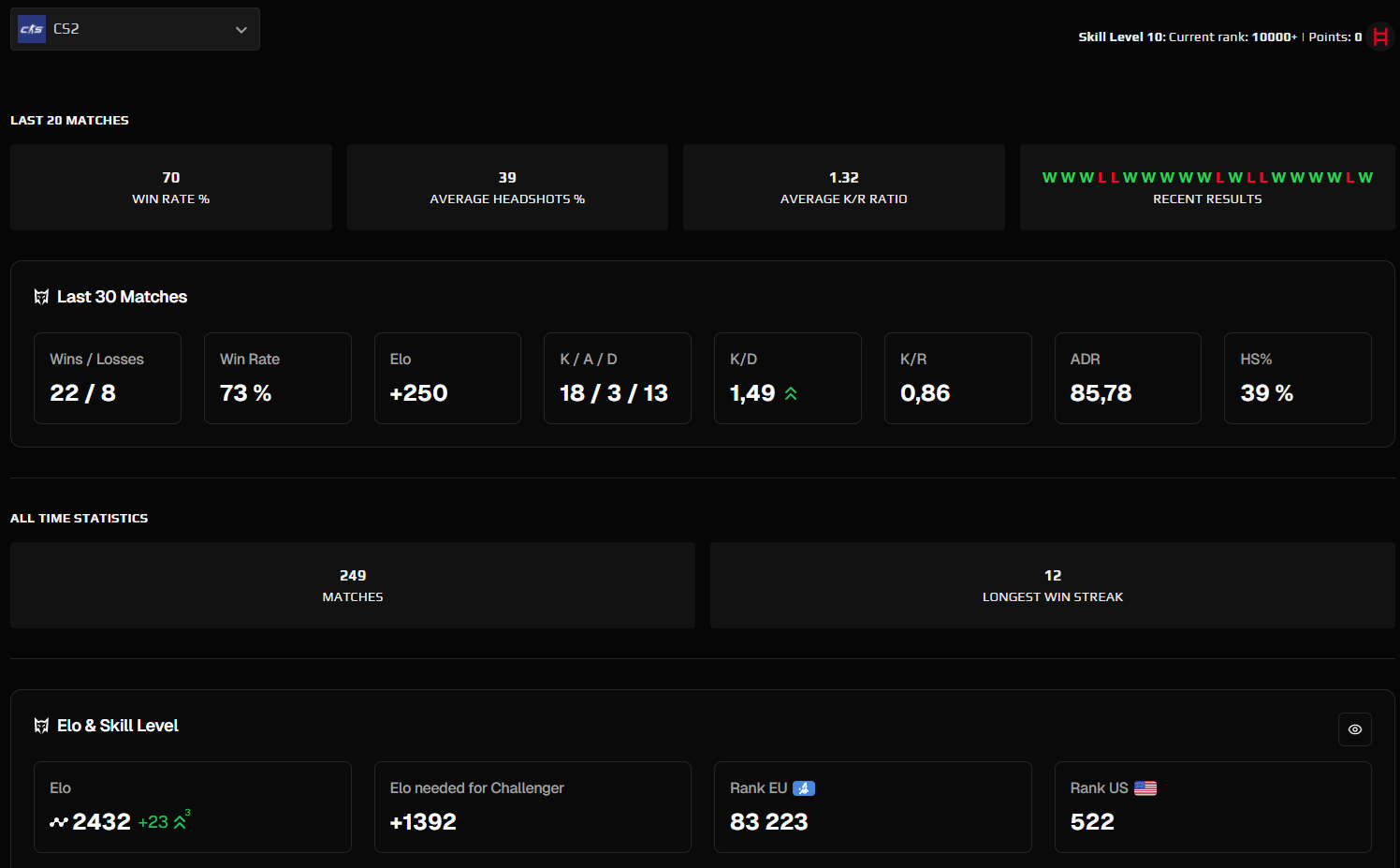Click the Elo needed for Challenger value

click(422, 822)
